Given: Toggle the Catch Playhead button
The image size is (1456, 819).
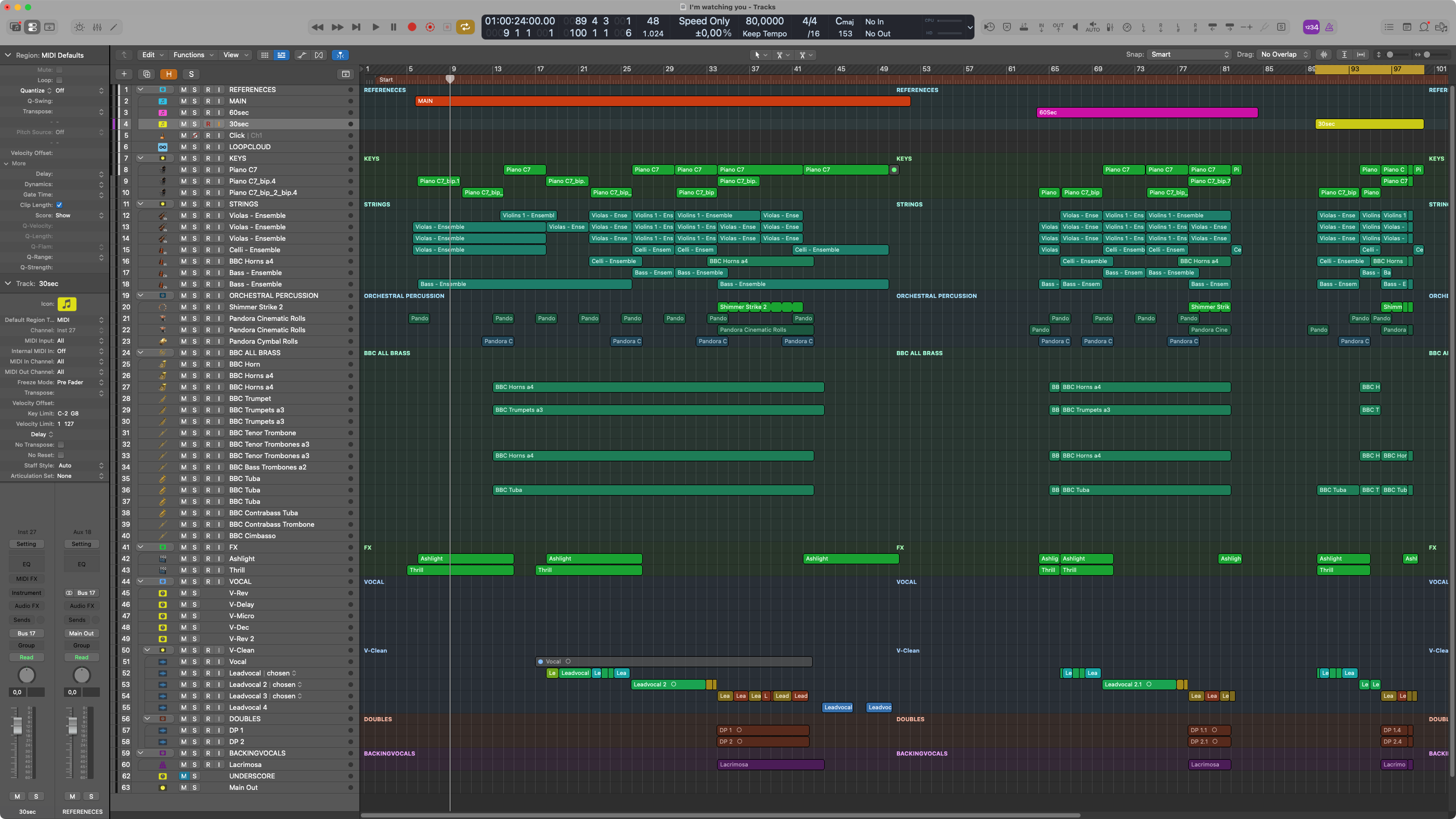Looking at the screenshot, I should [340, 55].
